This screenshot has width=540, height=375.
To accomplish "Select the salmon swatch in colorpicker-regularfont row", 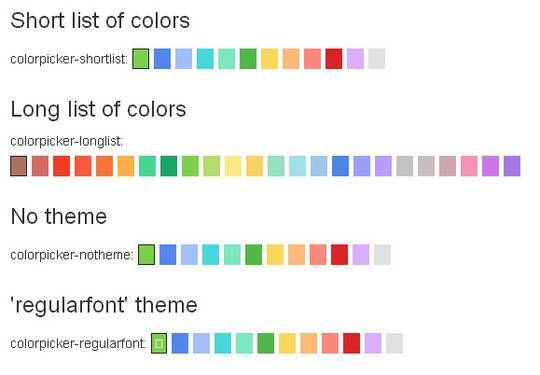I will tap(330, 343).
